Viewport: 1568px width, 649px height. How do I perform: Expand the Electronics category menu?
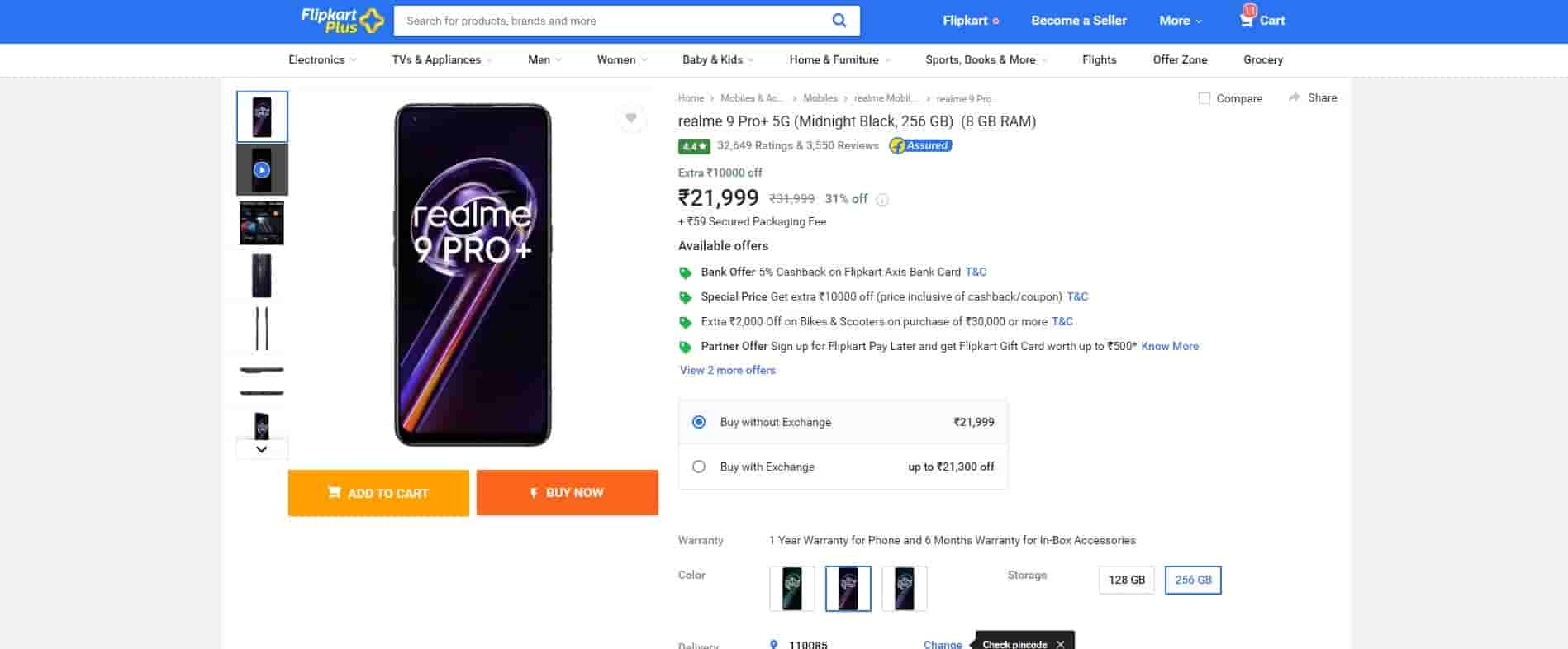pos(322,59)
